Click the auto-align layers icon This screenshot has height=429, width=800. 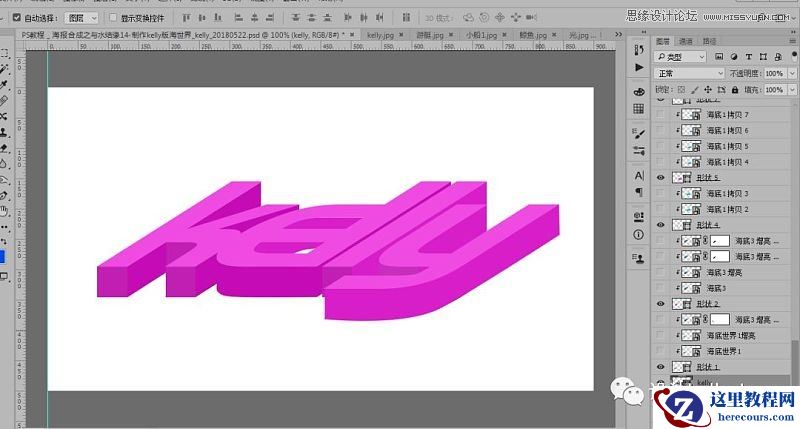(x=406, y=18)
